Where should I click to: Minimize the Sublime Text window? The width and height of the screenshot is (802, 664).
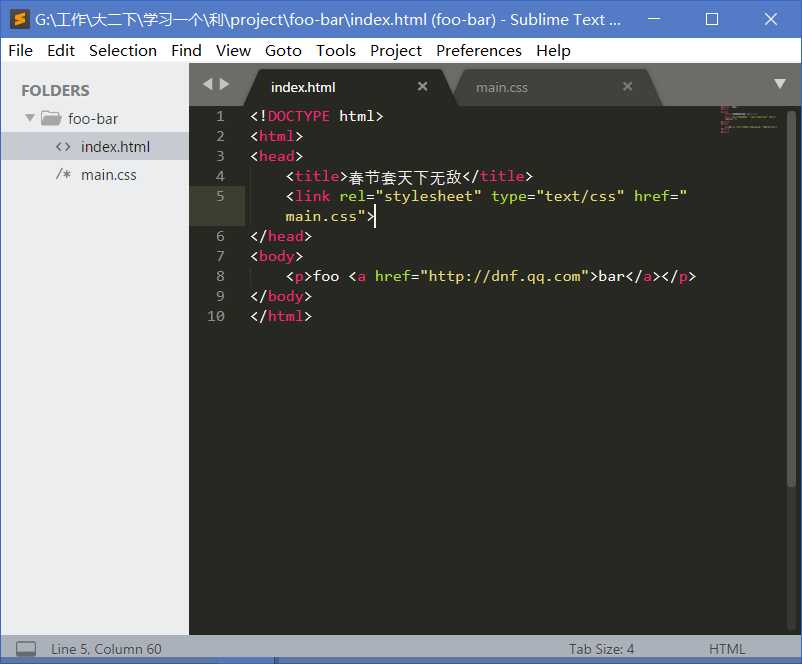(654, 19)
